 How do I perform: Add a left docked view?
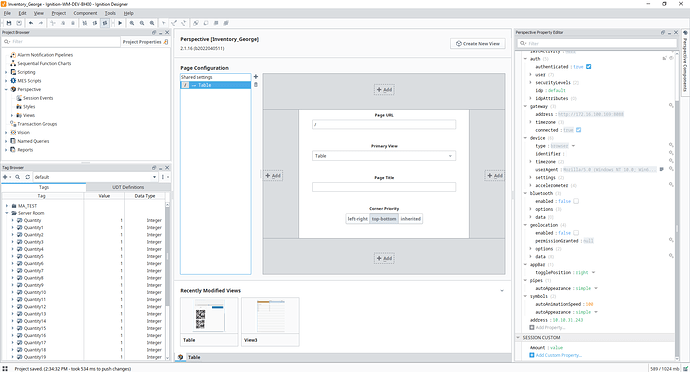click(273, 176)
